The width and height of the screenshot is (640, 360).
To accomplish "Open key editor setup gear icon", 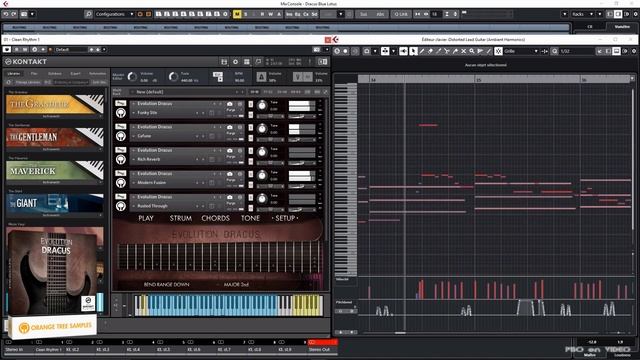I will tap(634, 51).
